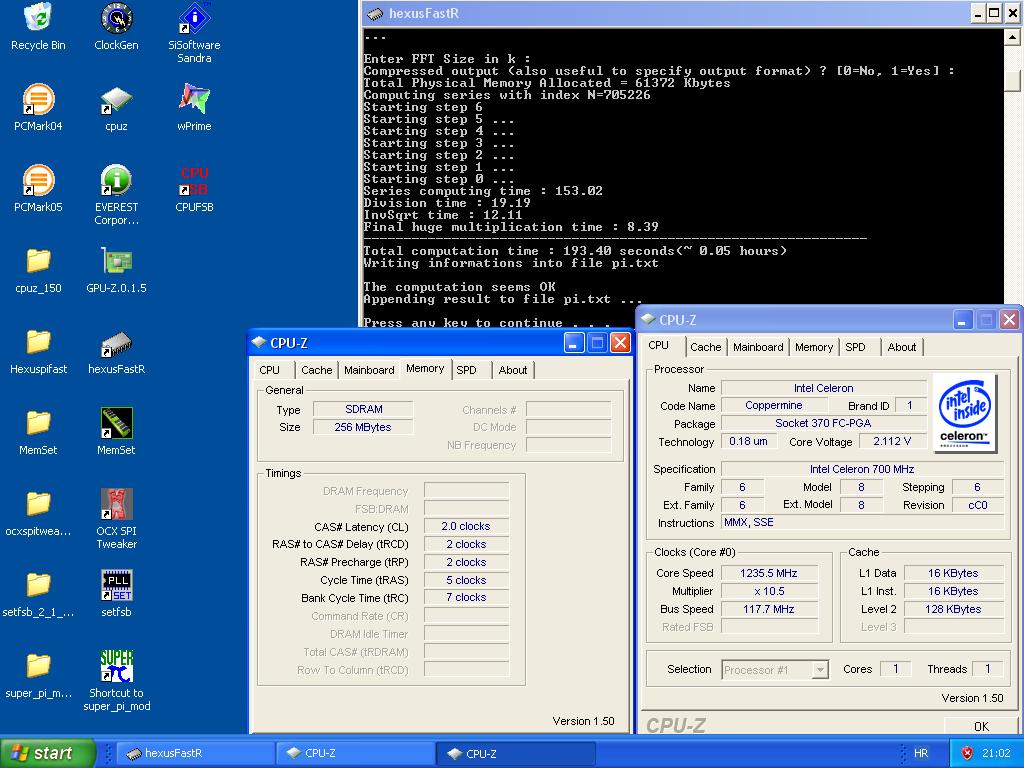The height and width of the screenshot is (768, 1024).
Task: Open About tab in the Memory CPU-Z window
Action: [513, 370]
